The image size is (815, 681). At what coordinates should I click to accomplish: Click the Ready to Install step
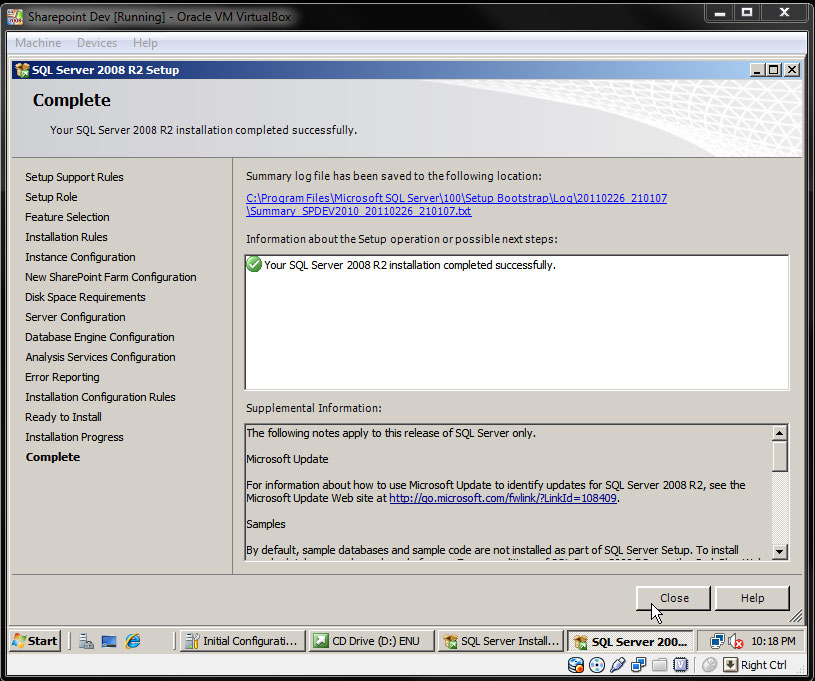point(63,417)
